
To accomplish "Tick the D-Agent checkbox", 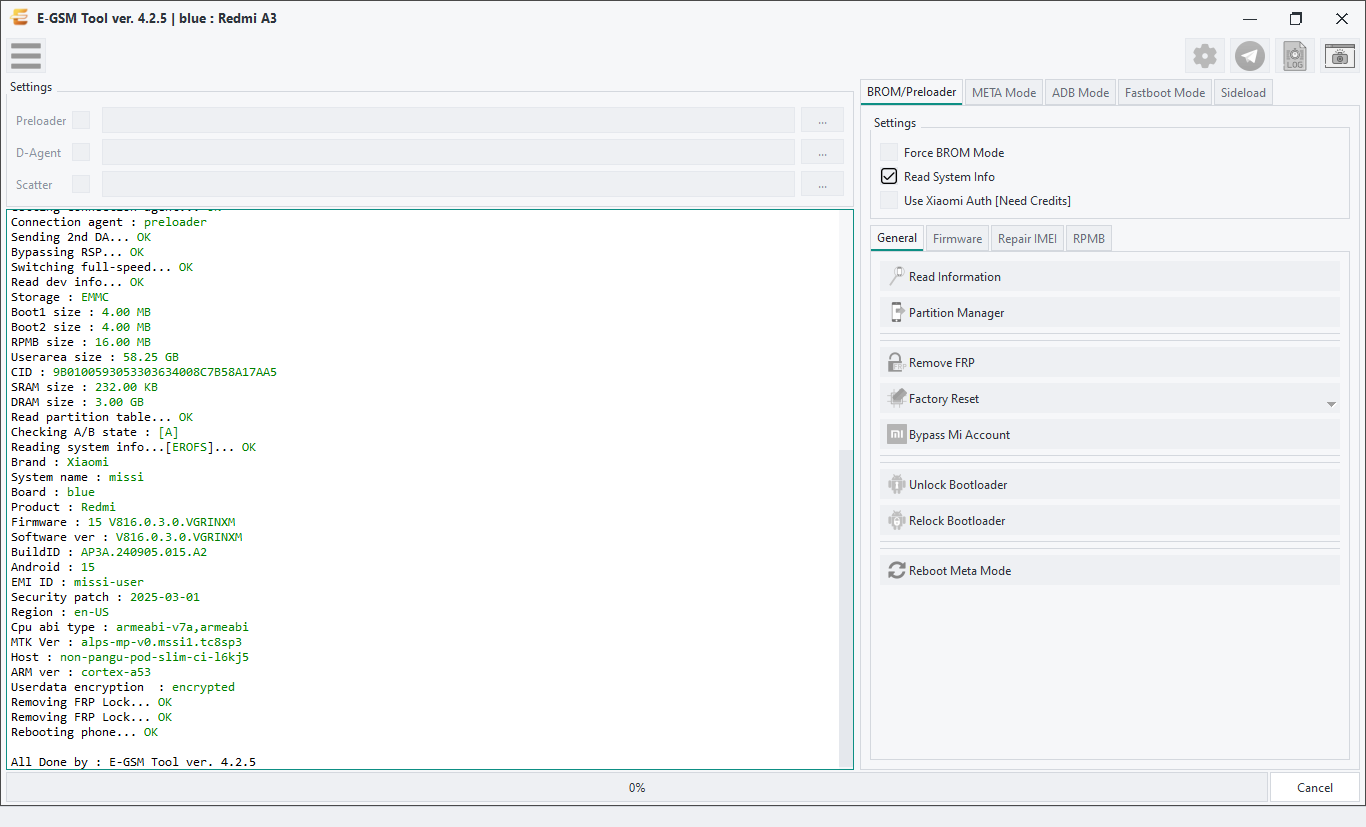I will tap(81, 152).
